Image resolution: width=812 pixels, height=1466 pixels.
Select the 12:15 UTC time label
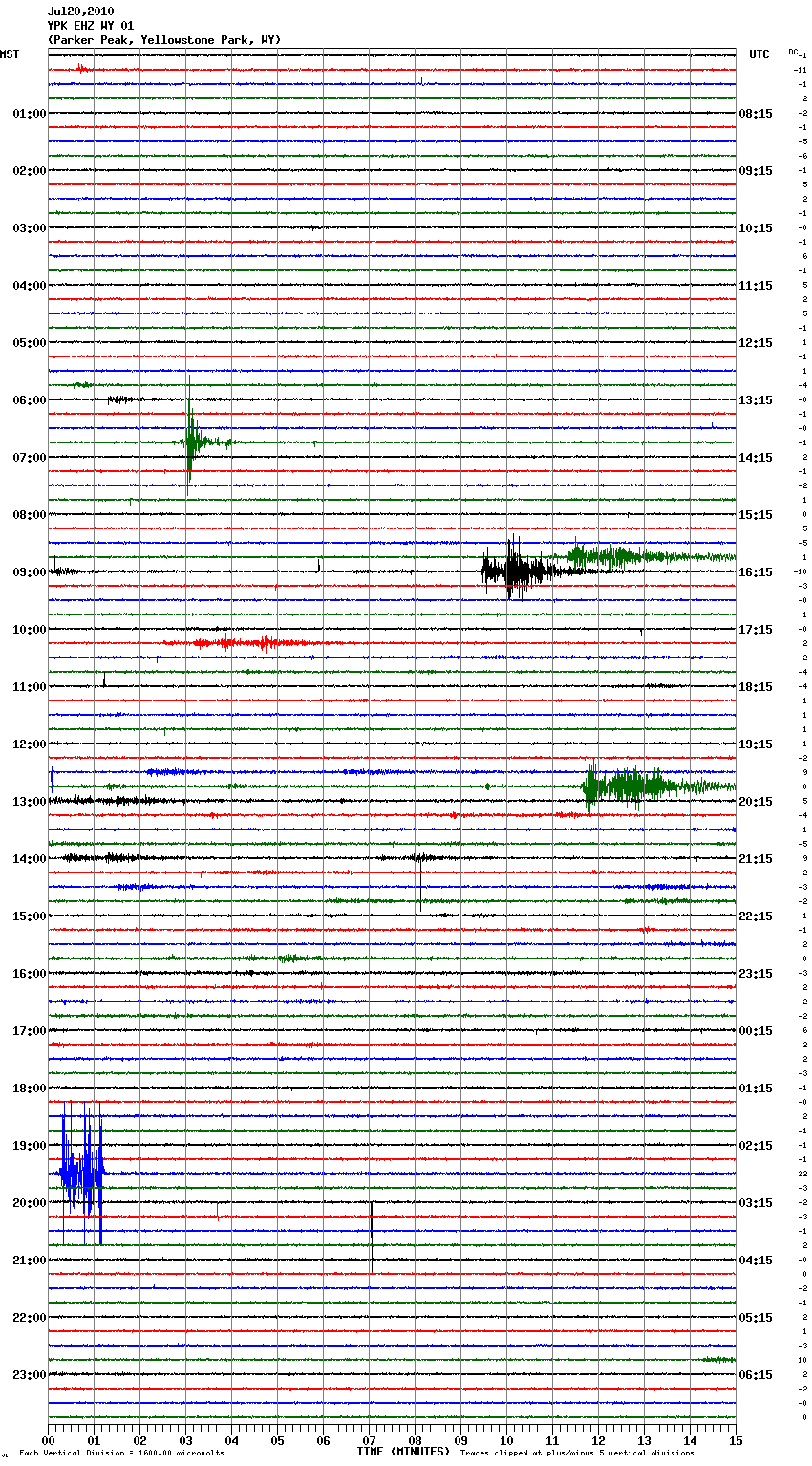756,343
